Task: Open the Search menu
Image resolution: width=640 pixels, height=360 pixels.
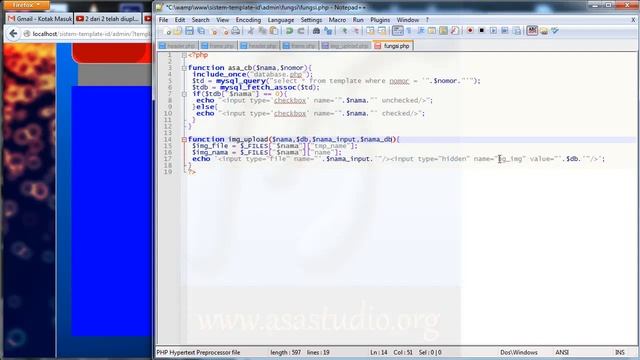Action: [x=200, y=20]
